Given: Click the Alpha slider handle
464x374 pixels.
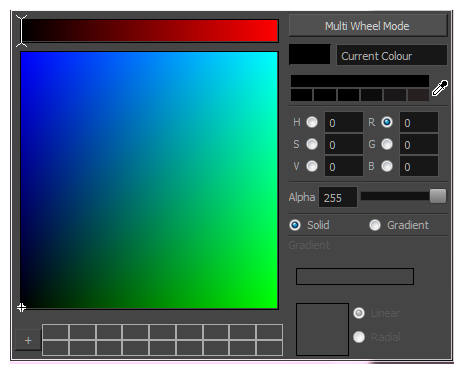Looking at the screenshot, I should (x=438, y=196).
